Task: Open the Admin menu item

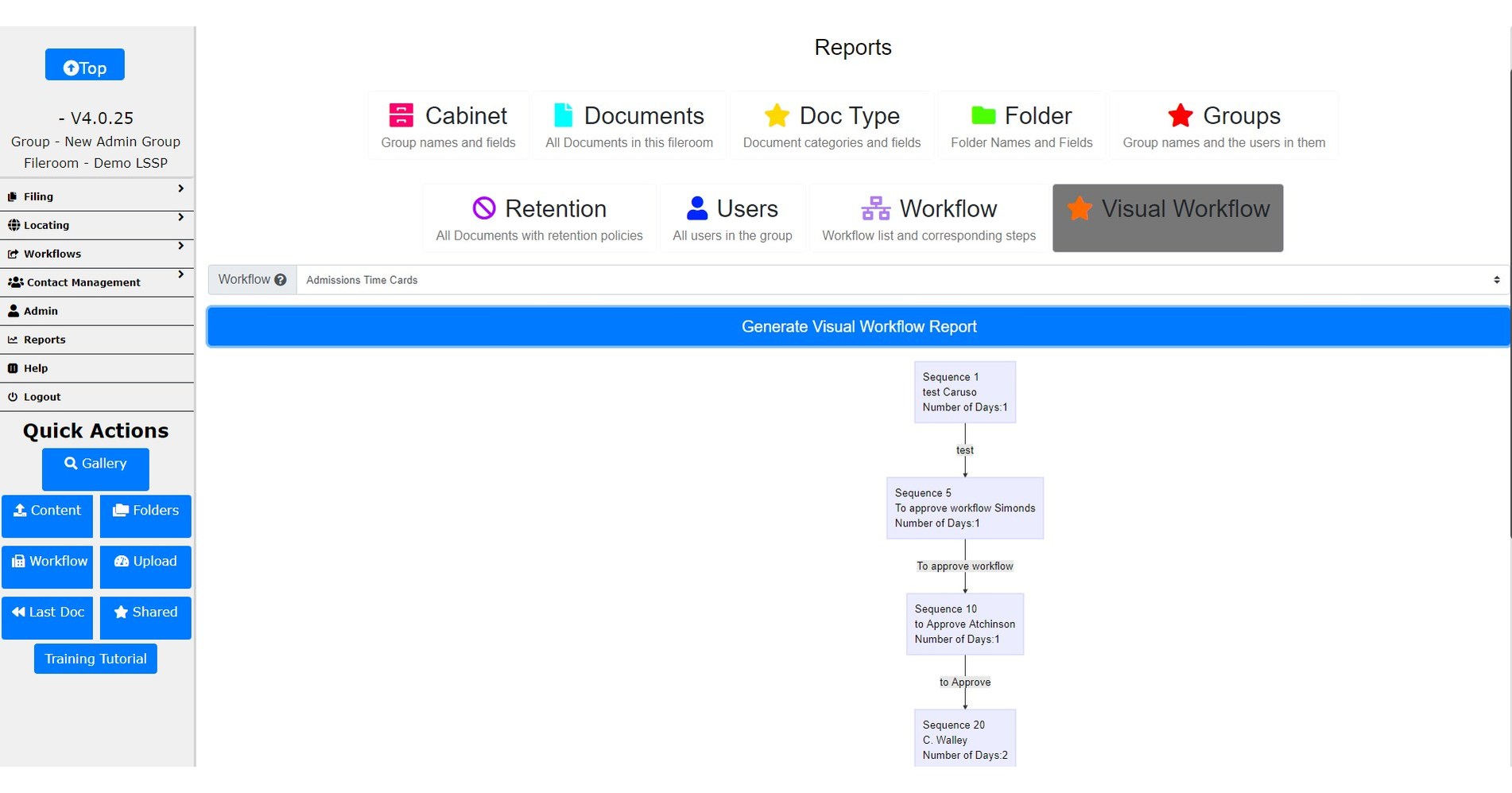Action: point(97,311)
